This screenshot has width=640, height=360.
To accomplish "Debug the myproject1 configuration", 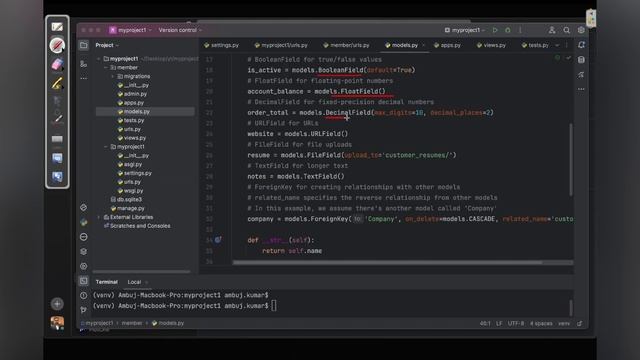I will point(508,30).
